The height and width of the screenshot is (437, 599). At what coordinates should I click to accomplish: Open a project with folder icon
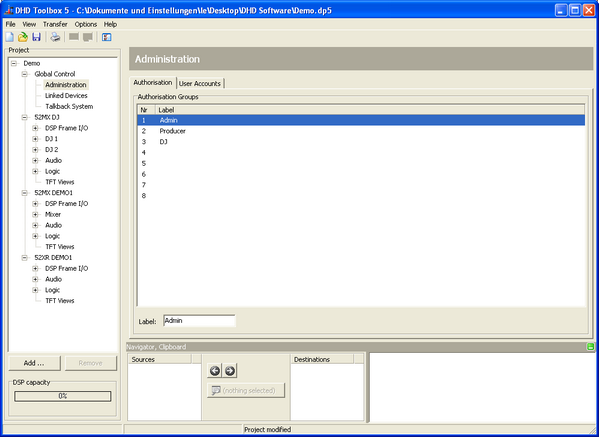(23, 37)
